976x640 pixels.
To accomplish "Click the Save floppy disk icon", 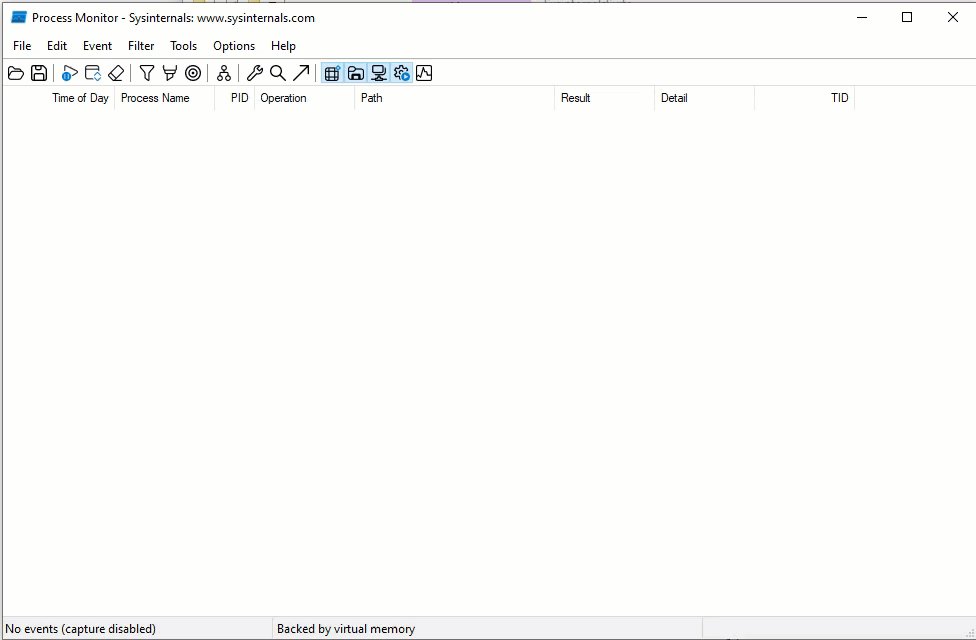I will pos(39,73).
